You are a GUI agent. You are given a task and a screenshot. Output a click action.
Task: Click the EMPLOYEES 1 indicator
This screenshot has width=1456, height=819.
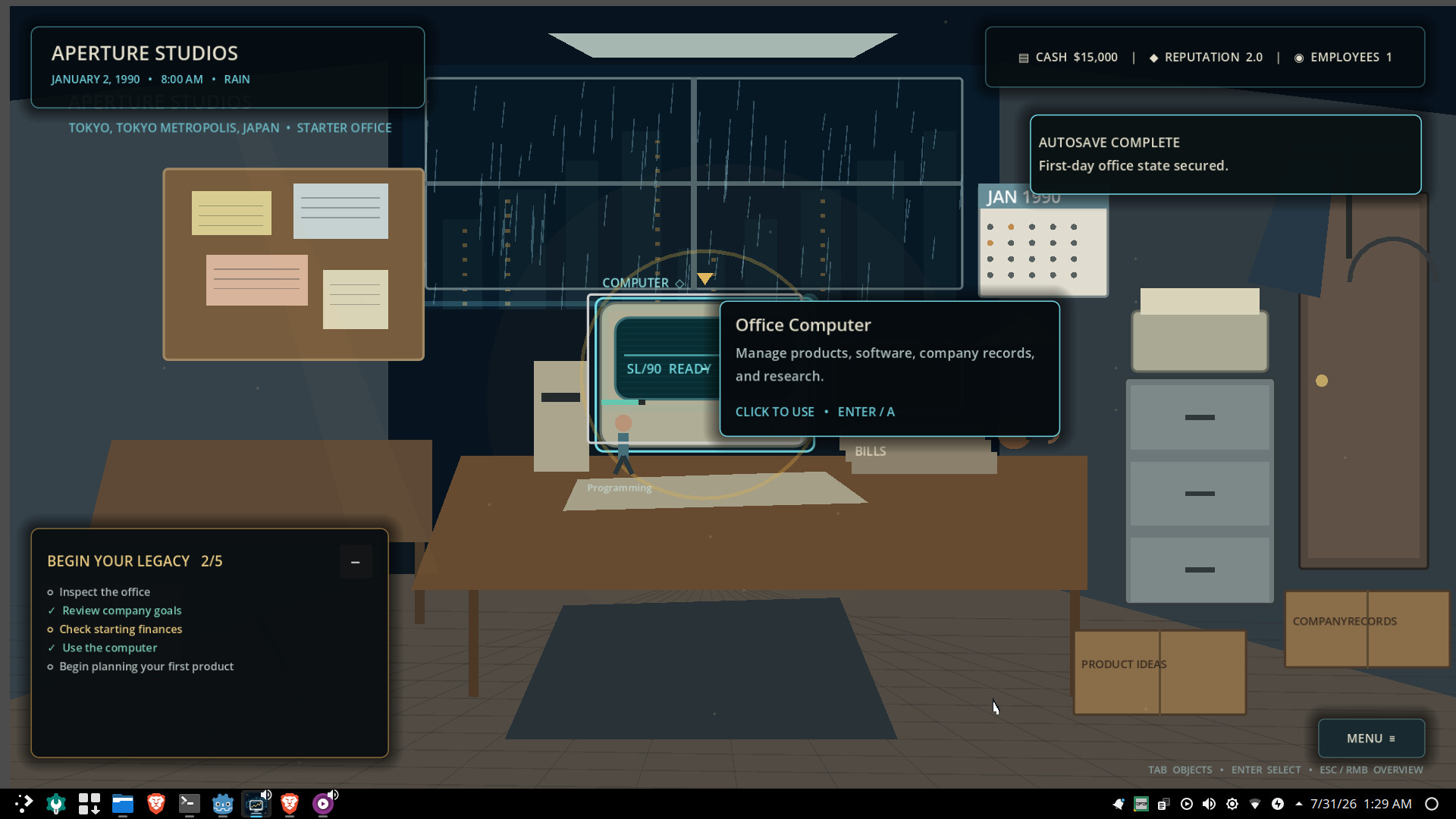1343,58
